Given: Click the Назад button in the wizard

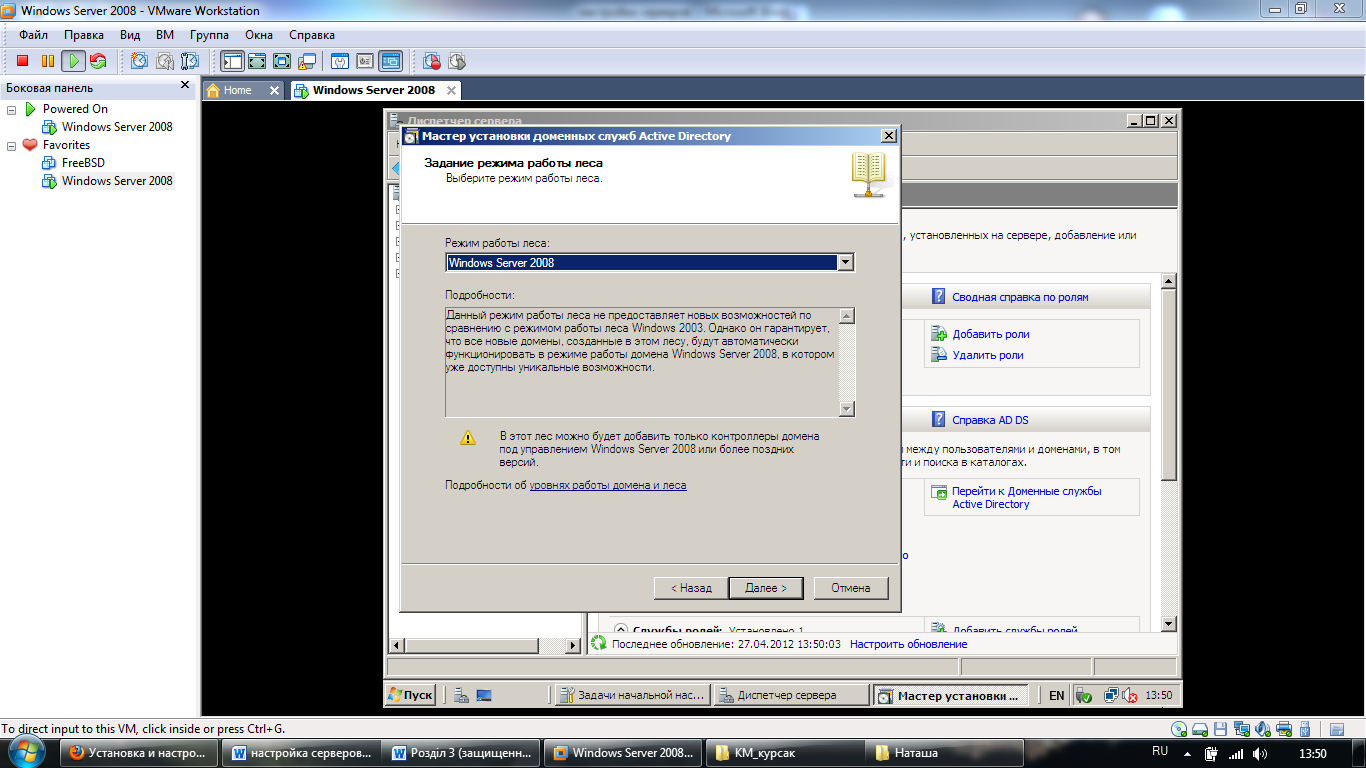Looking at the screenshot, I should pos(691,588).
